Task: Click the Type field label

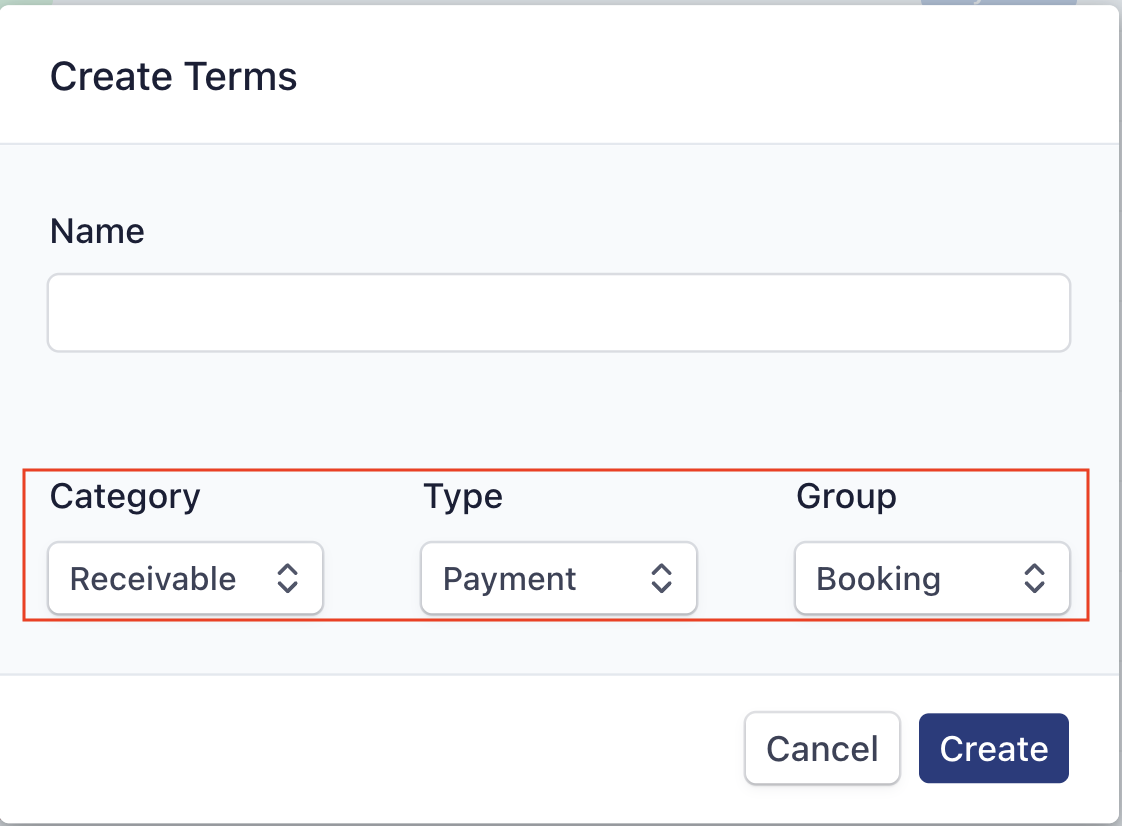Action: coord(463,496)
